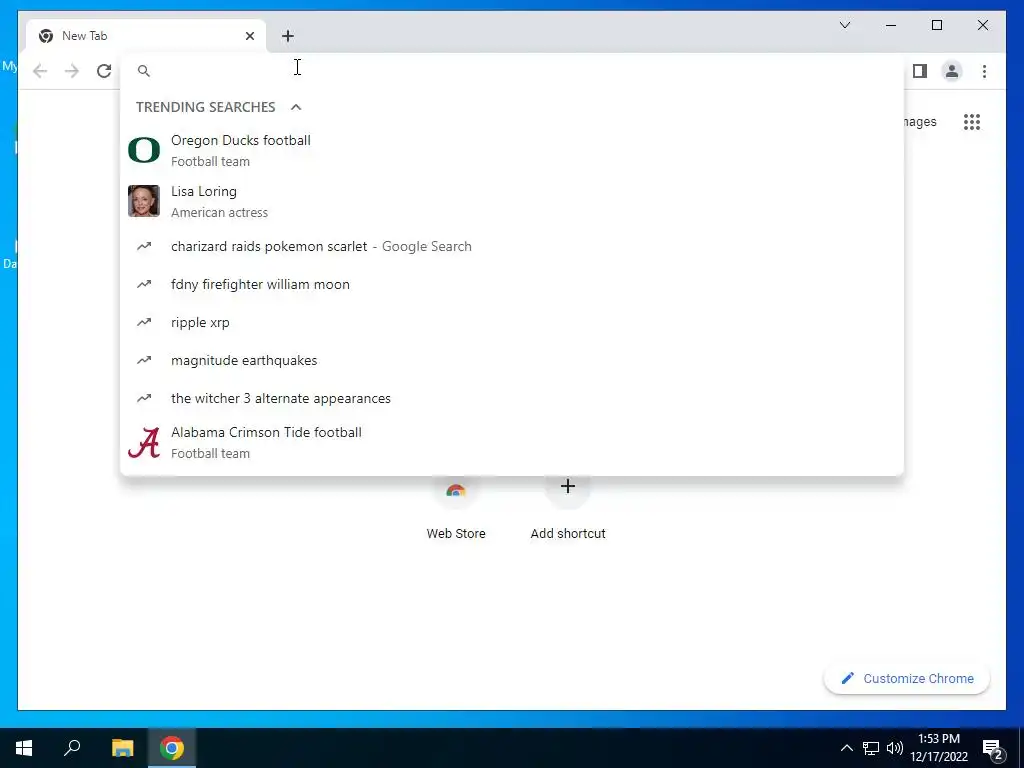Click the search magnifier icon in the omnibox

tap(144, 71)
